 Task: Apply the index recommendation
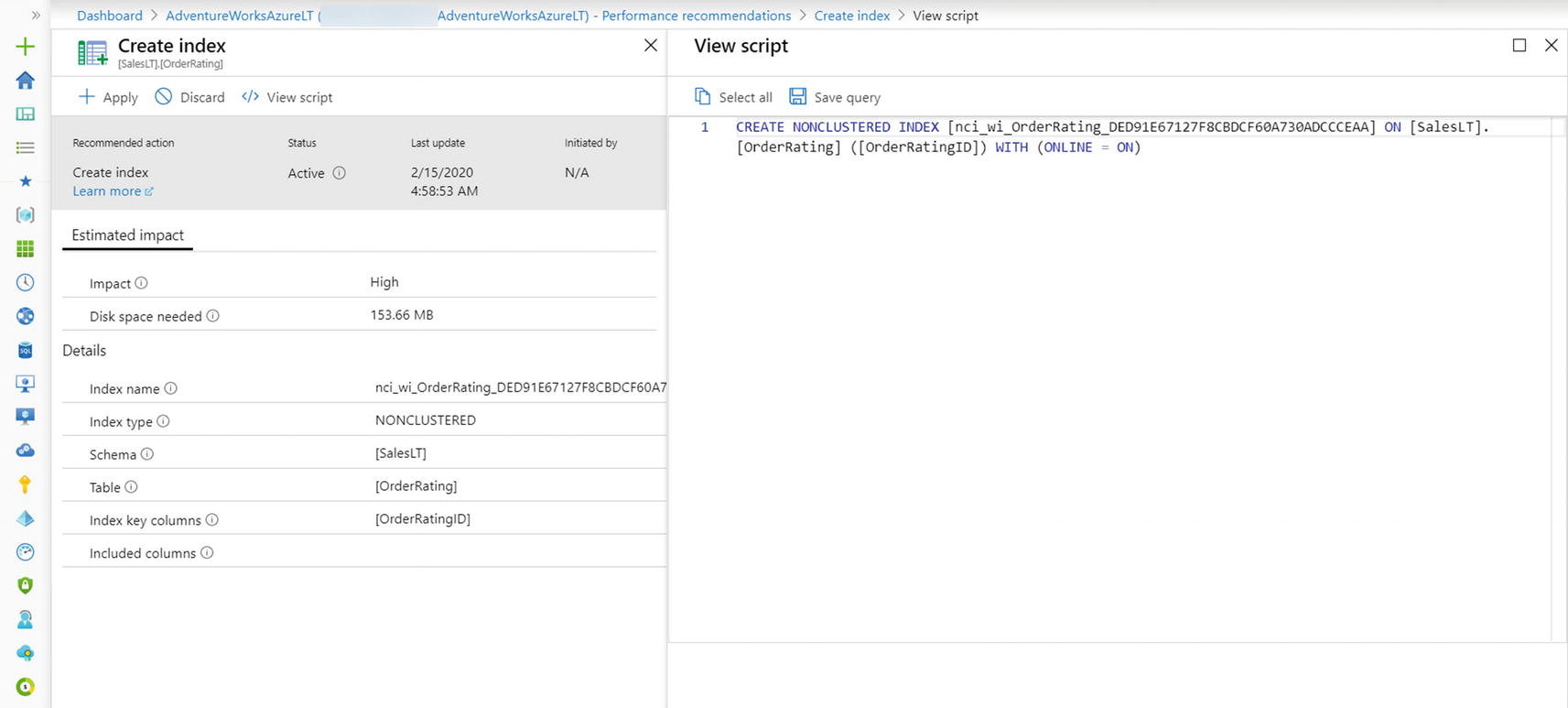[108, 97]
